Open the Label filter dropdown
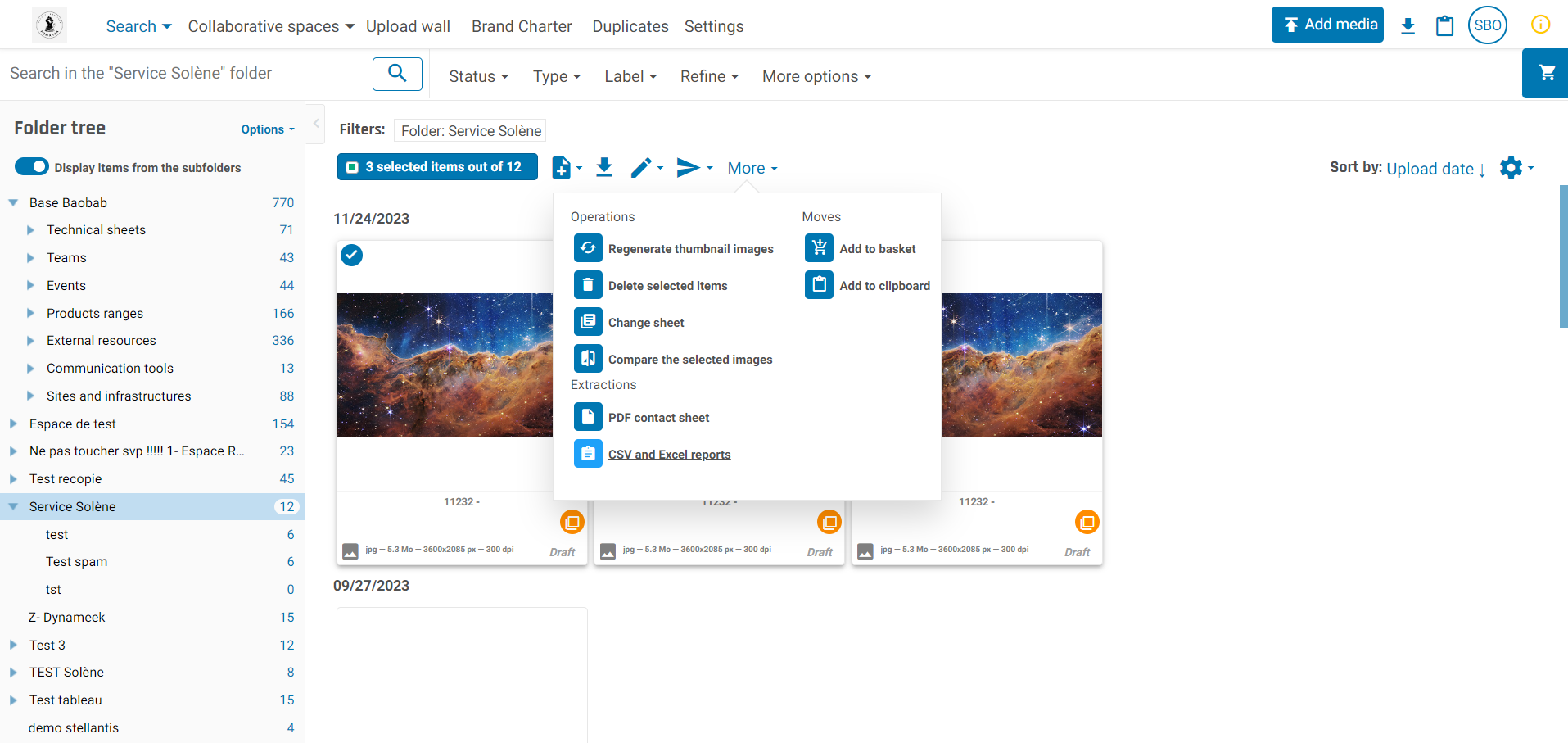1568x743 pixels. [x=630, y=76]
